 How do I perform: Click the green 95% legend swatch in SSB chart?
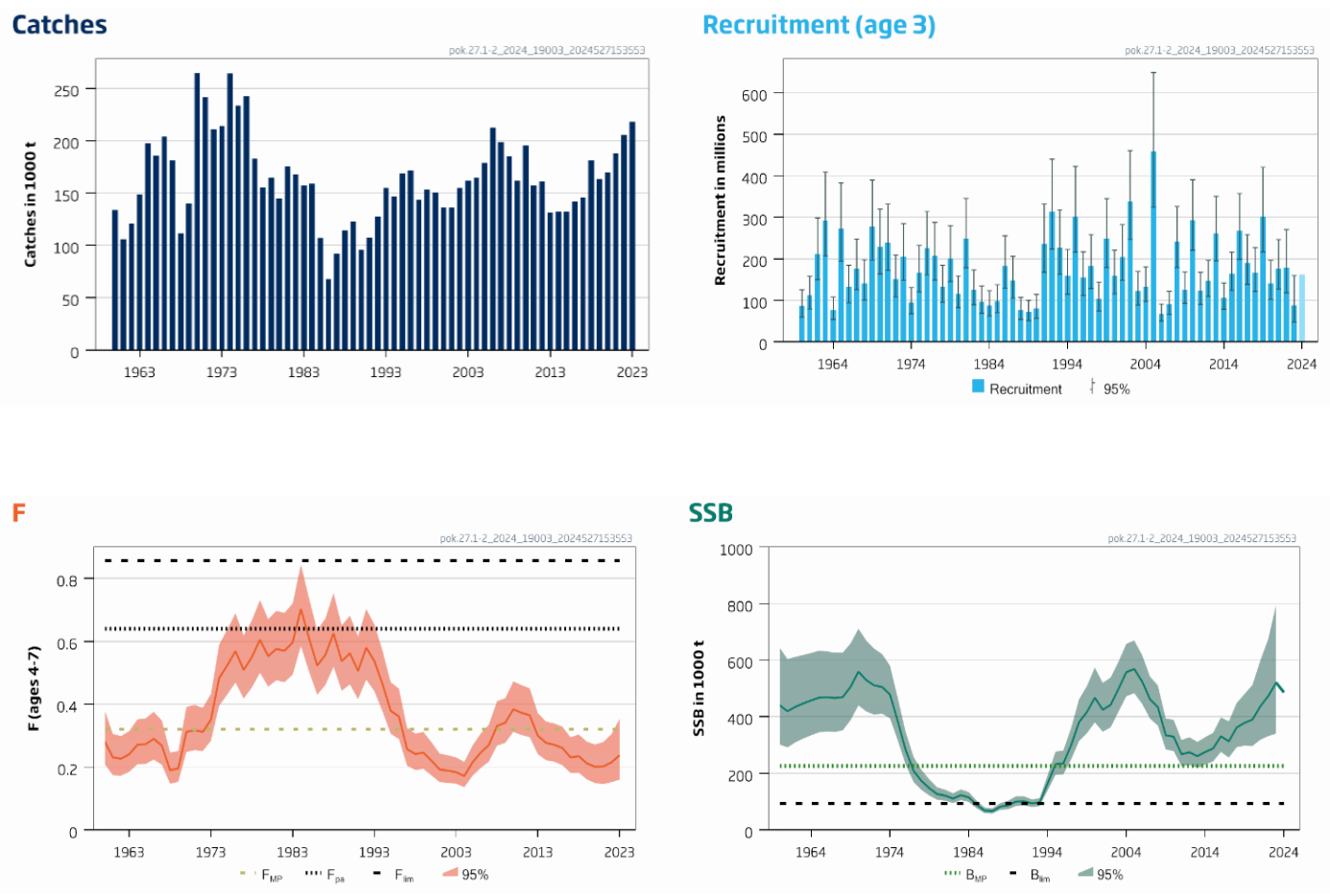[x=1085, y=874]
